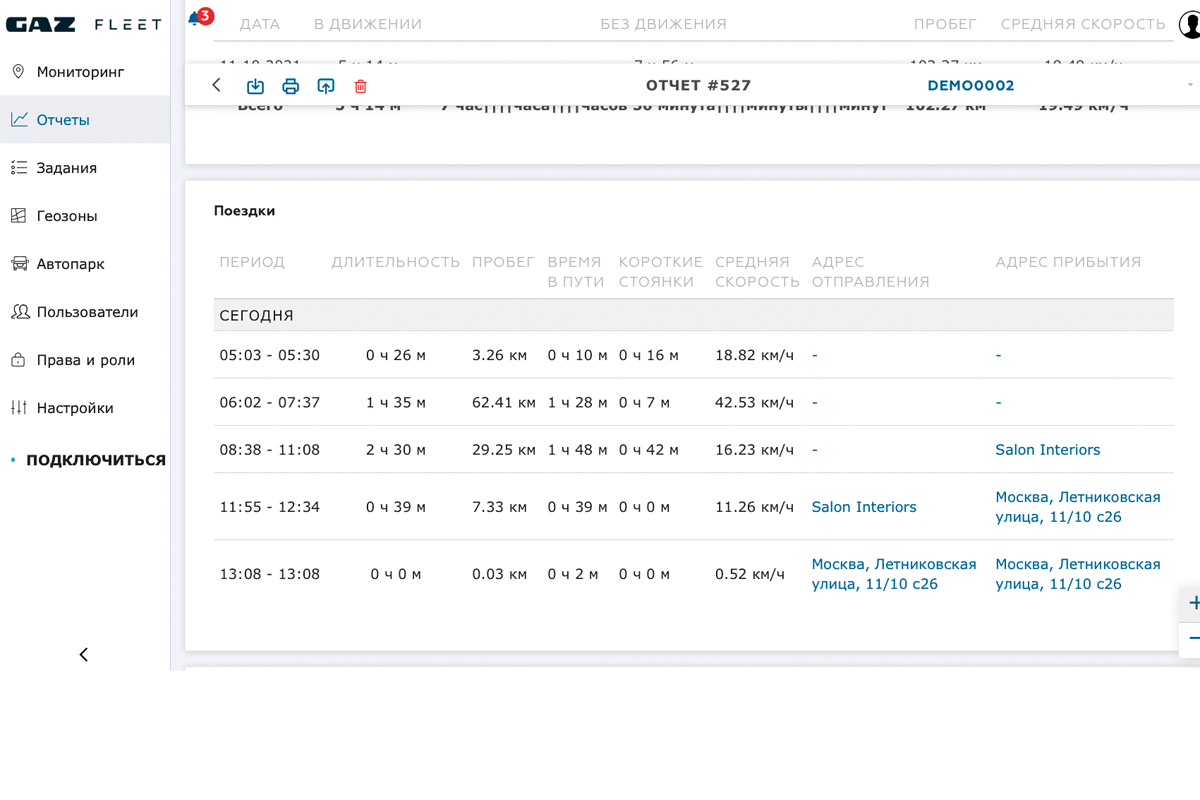Click the БЕЗ ДВИЖЕНИЯ summary header
The image size is (1200, 800).
(x=663, y=24)
